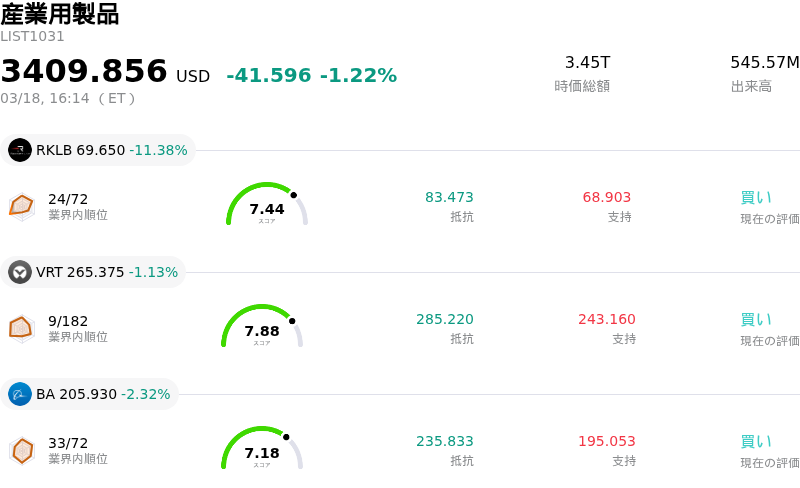
Task: Click the 産業用製品 sector title
Action: pyautogui.click(x=60, y=14)
